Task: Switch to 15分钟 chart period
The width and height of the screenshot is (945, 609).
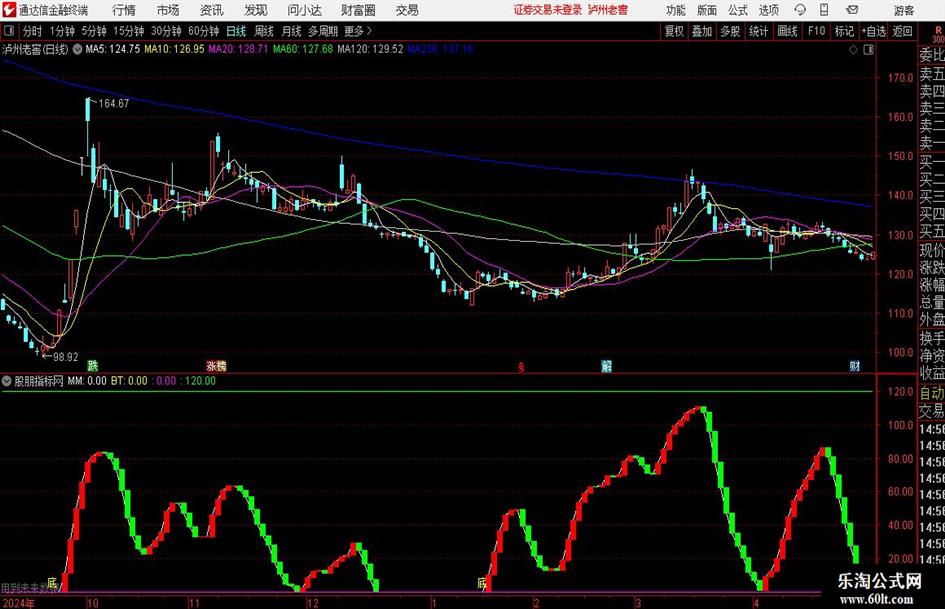Action: pyautogui.click(x=129, y=31)
